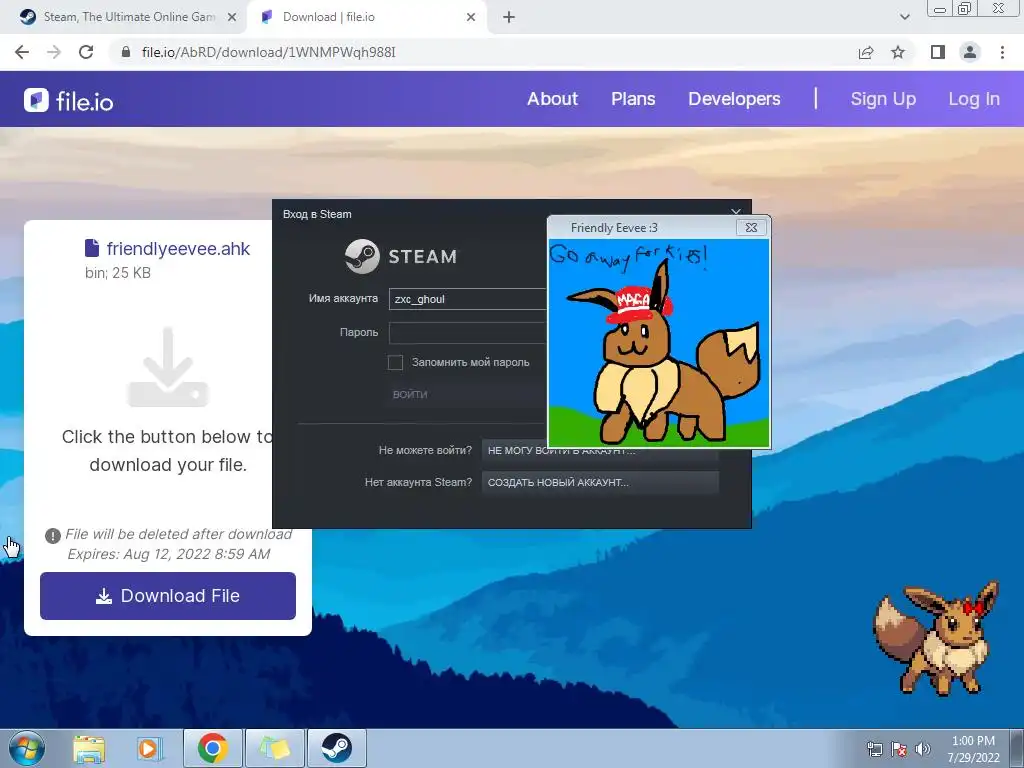Click the pixel Eevee desktop sprite

tap(936, 639)
